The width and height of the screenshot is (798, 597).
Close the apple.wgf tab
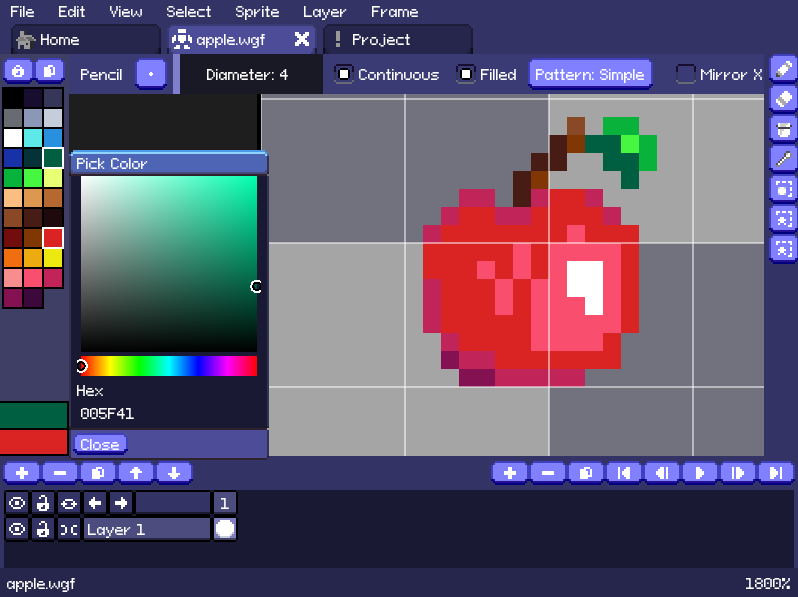(x=302, y=39)
